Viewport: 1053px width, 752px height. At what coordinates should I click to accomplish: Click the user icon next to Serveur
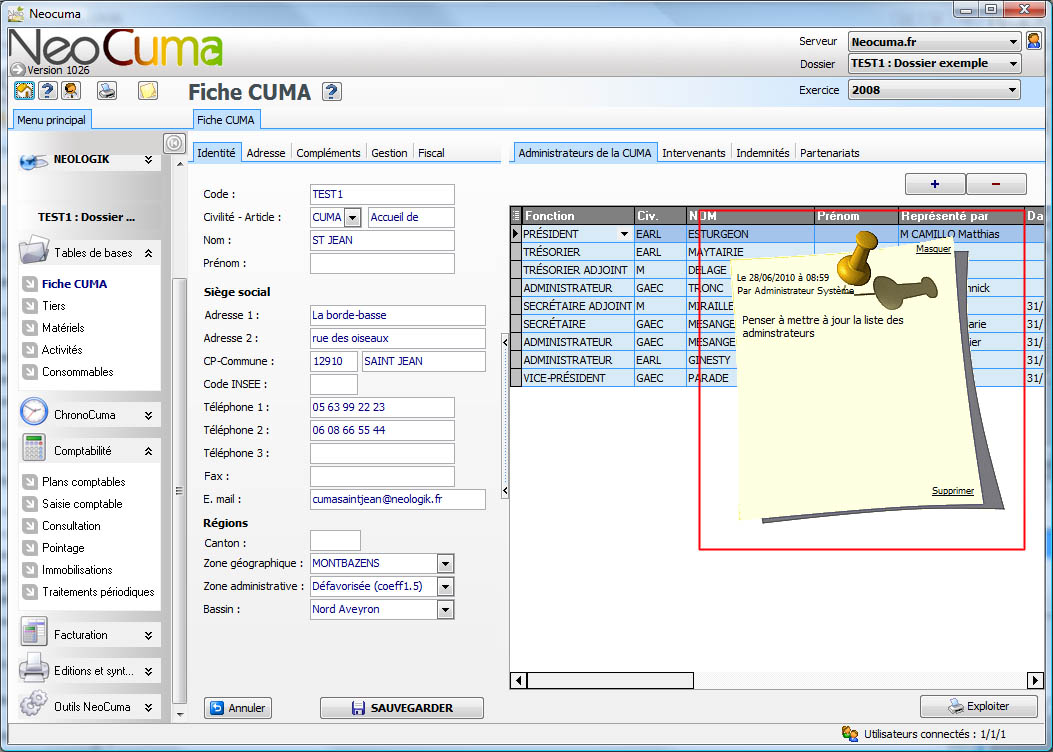(1034, 42)
